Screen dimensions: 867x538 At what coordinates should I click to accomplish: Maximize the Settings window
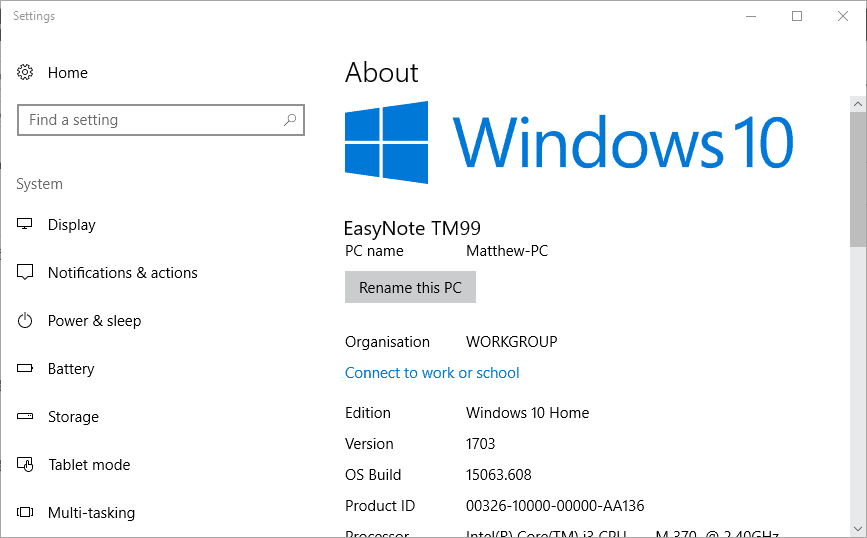coord(797,16)
